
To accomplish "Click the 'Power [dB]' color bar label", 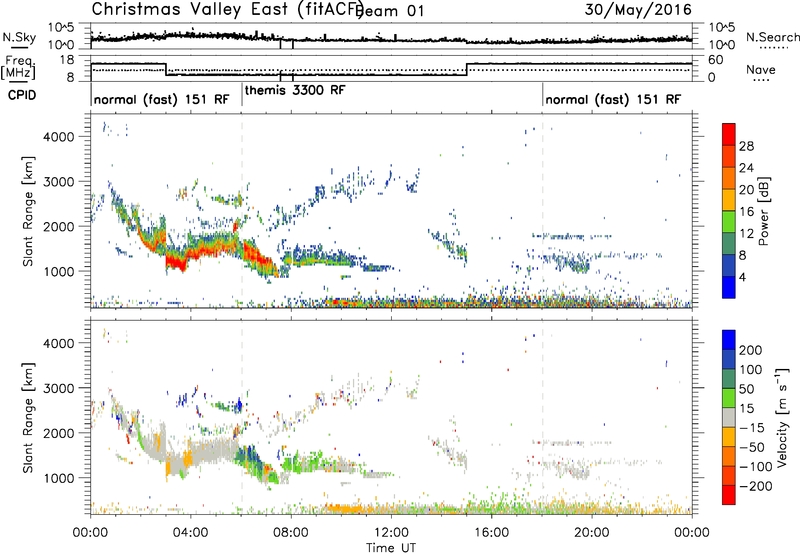I will [763, 211].
